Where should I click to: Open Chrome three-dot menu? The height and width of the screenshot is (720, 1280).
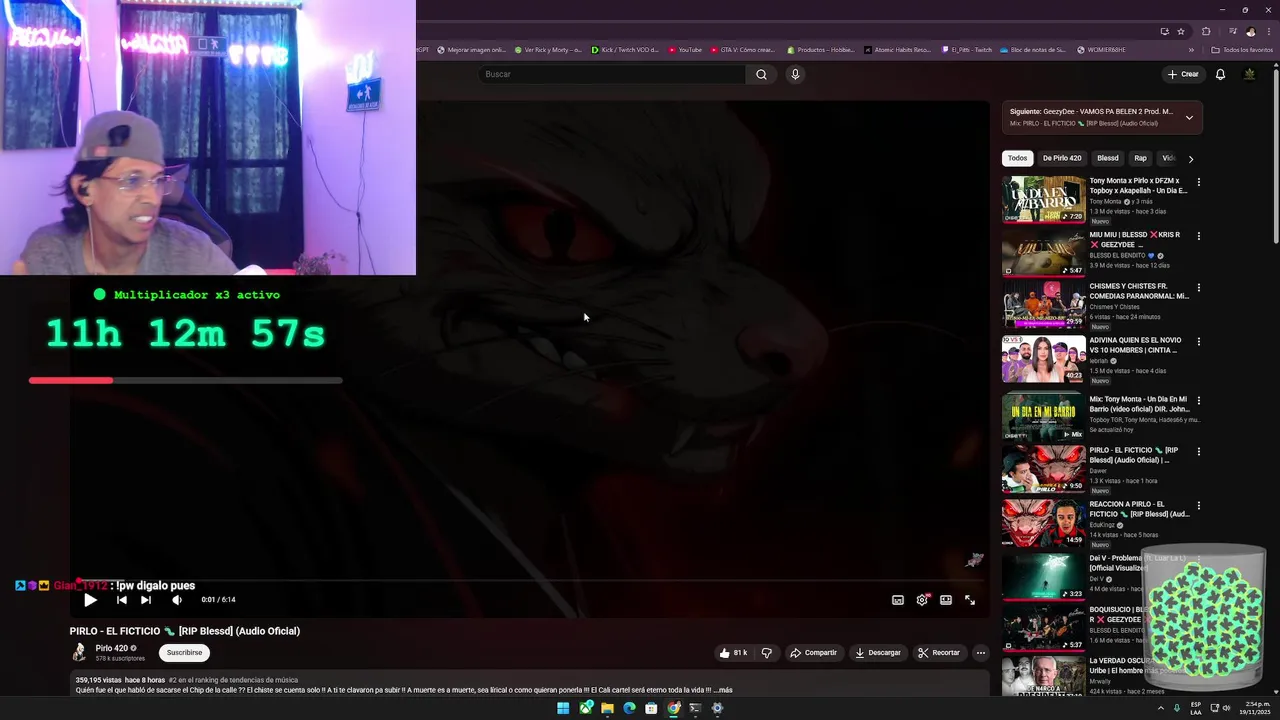pos(1268,31)
